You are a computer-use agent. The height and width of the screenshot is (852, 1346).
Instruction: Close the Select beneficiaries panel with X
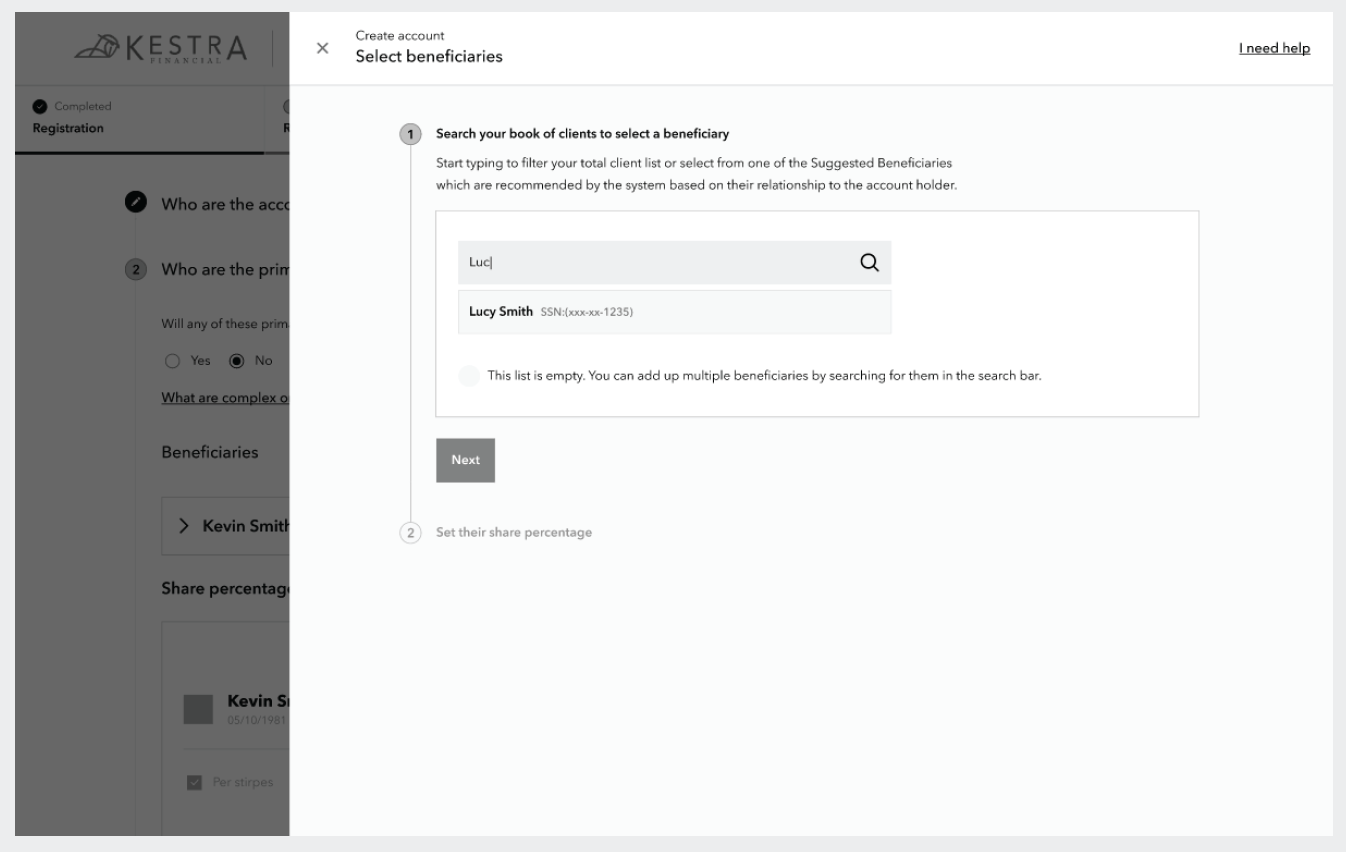click(322, 49)
